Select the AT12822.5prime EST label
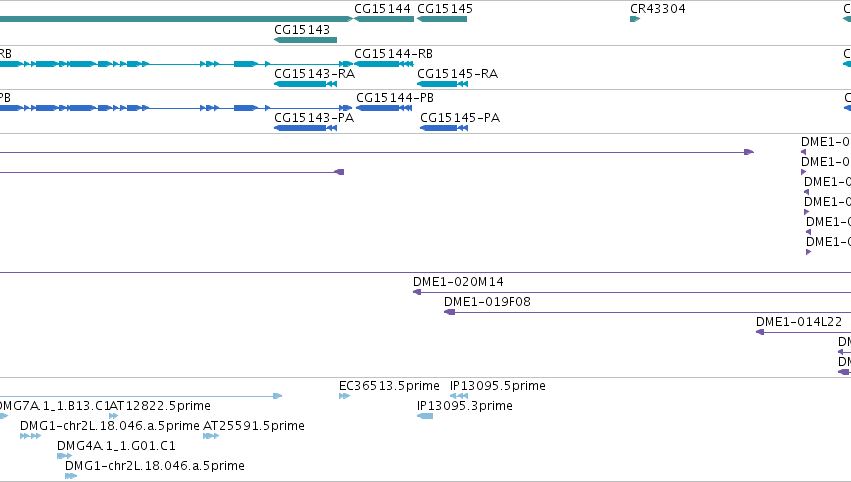 click(x=160, y=406)
